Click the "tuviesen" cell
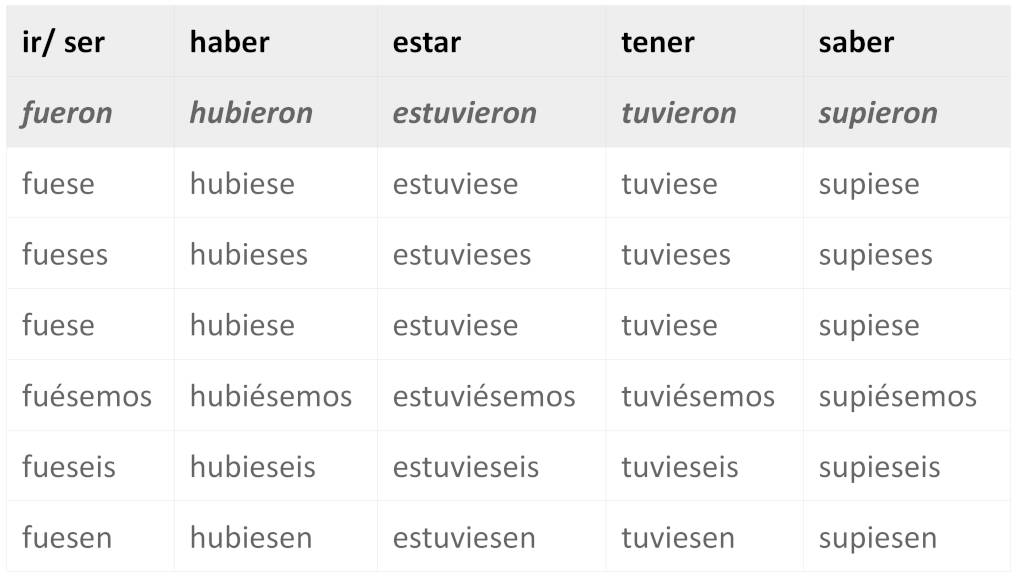1020x580 pixels. pyautogui.click(x=679, y=538)
